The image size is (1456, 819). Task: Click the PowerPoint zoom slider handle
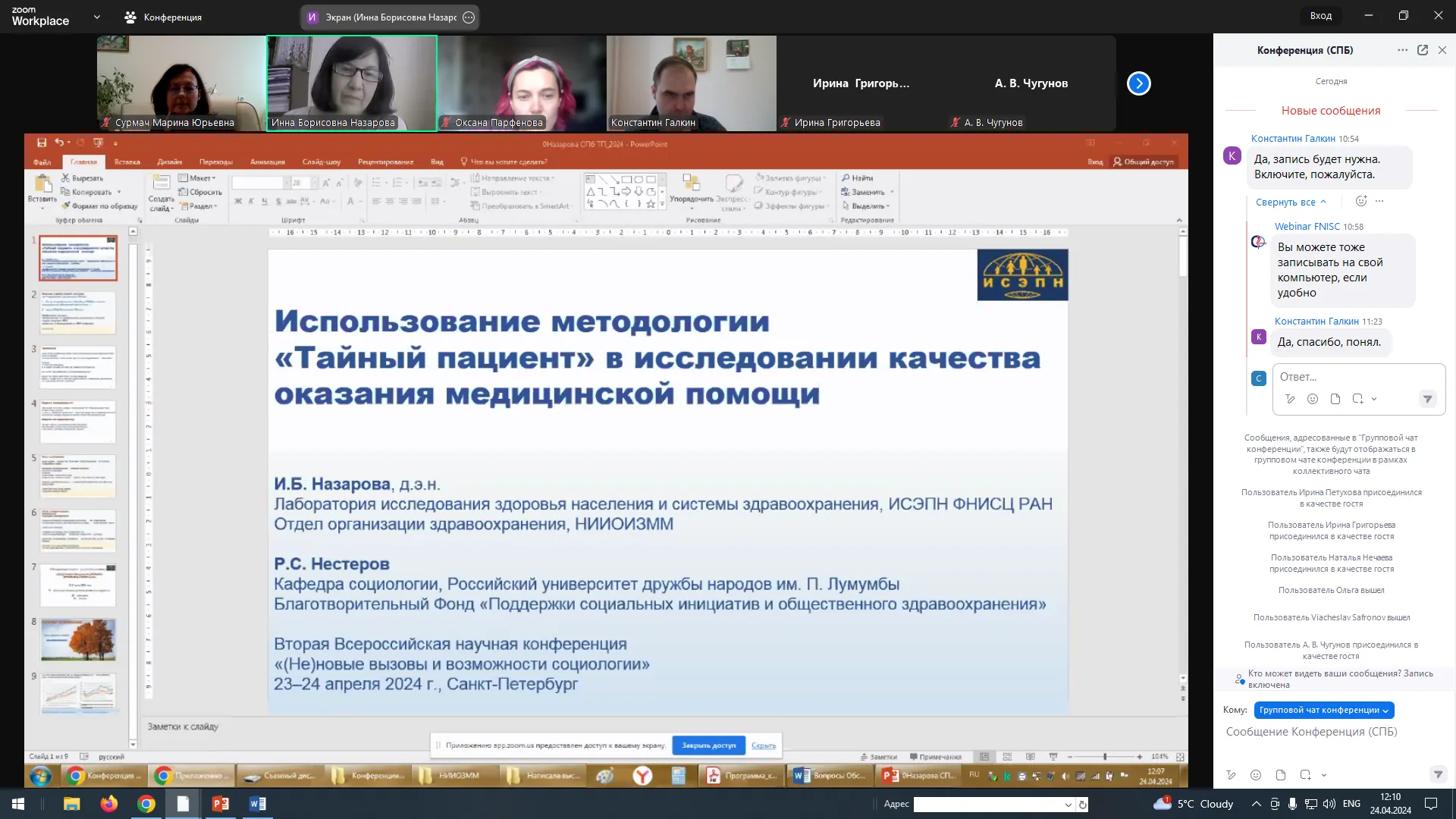[1105, 757]
